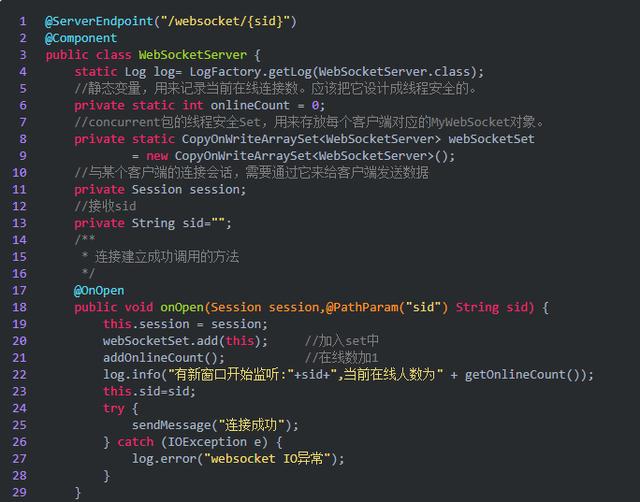Click line number 5 in the gutter
640x502 pixels.
(23, 89)
